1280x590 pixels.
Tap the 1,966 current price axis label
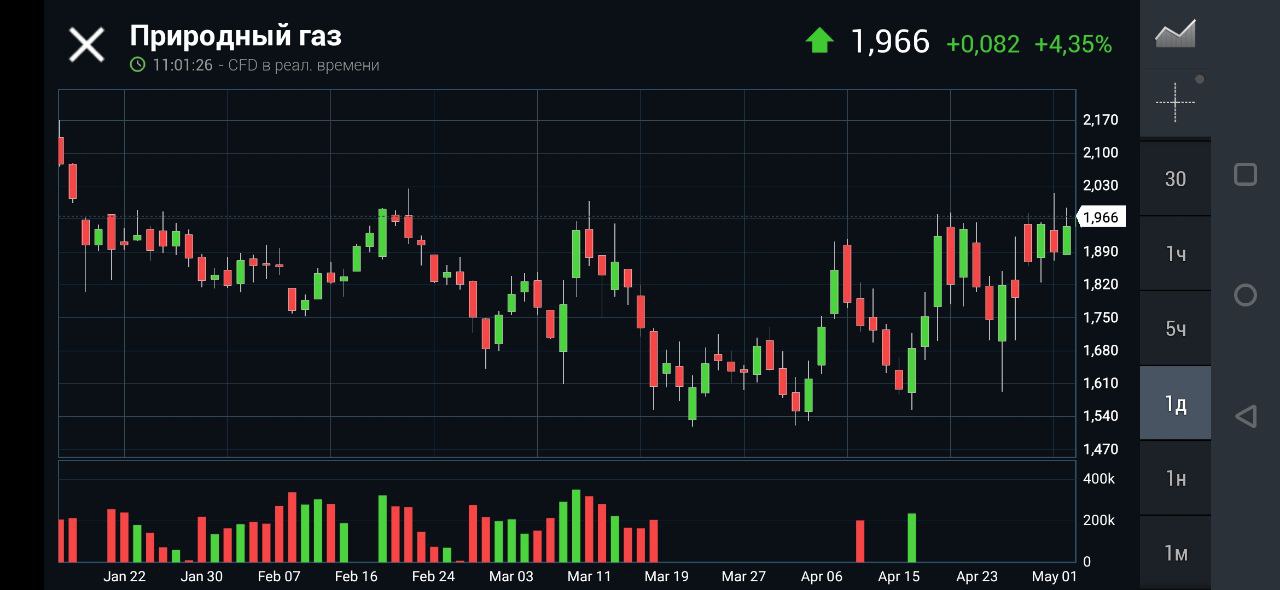tap(1101, 217)
